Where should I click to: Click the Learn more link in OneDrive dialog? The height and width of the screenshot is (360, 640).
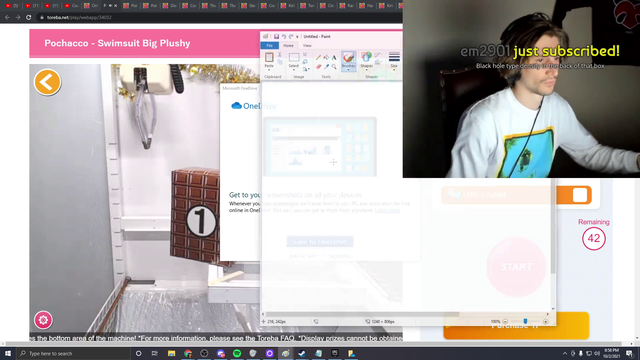pyautogui.click(x=387, y=210)
